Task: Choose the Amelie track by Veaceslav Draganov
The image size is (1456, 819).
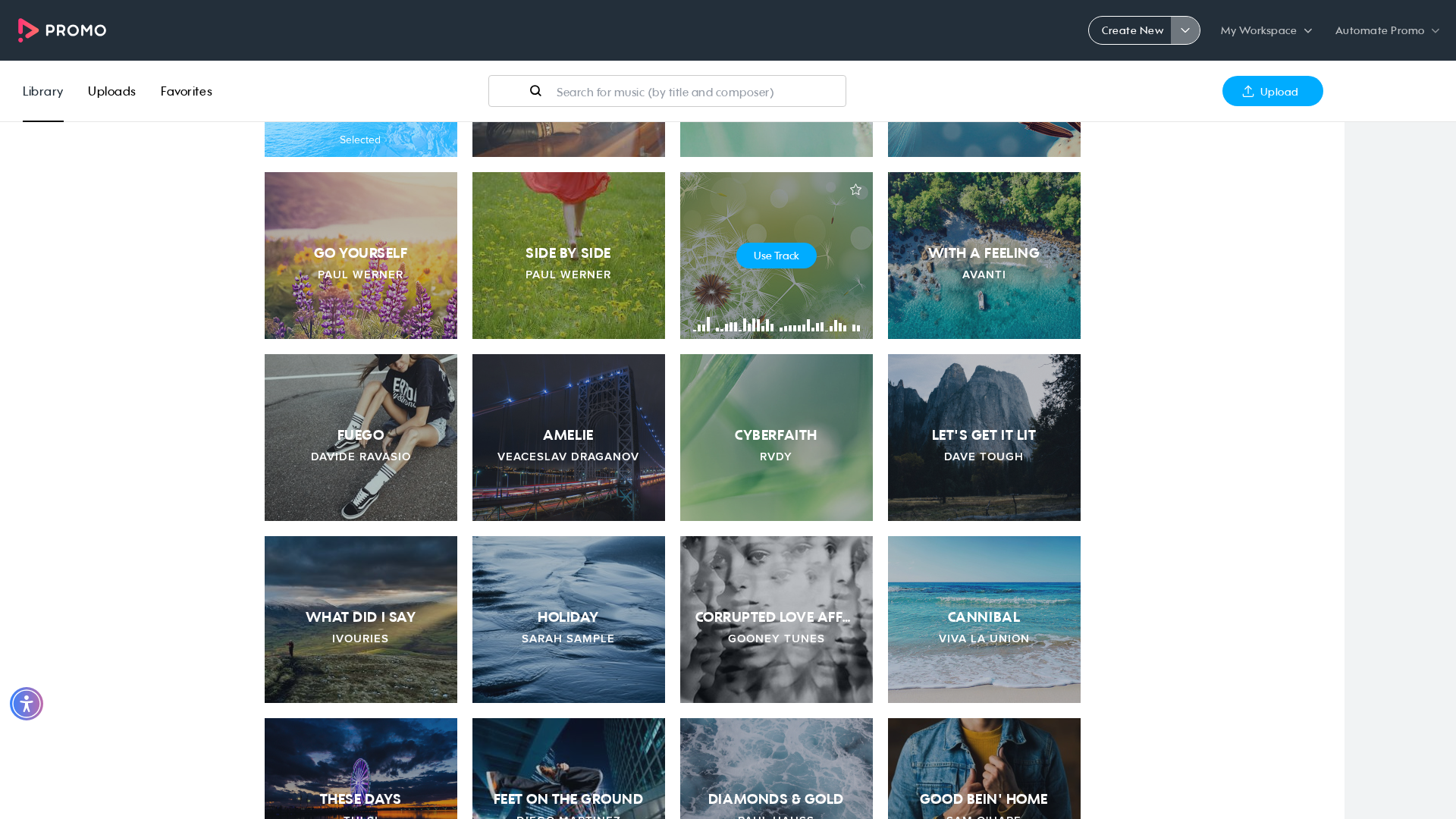Action: pyautogui.click(x=569, y=438)
